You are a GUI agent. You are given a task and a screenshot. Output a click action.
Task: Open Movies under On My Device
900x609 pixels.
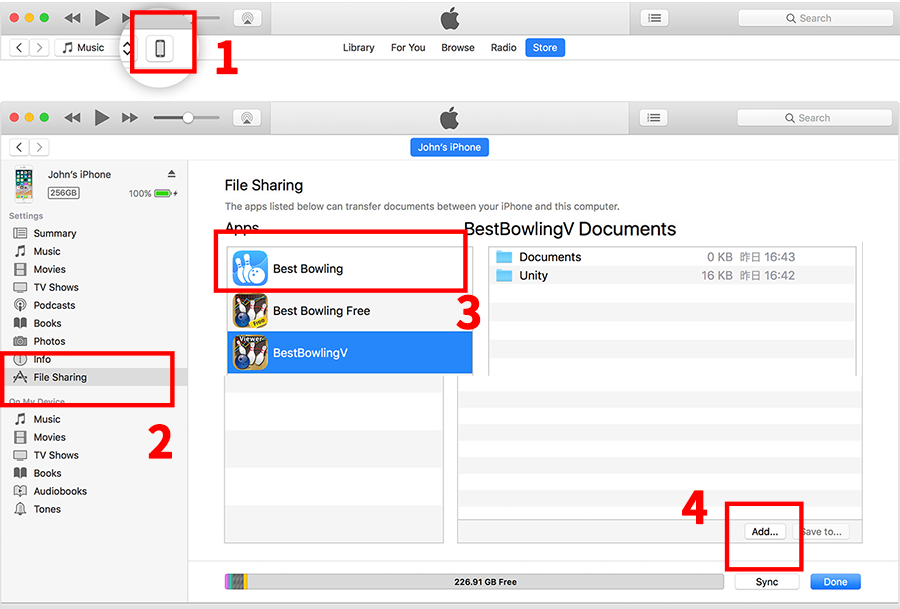[x=49, y=437]
